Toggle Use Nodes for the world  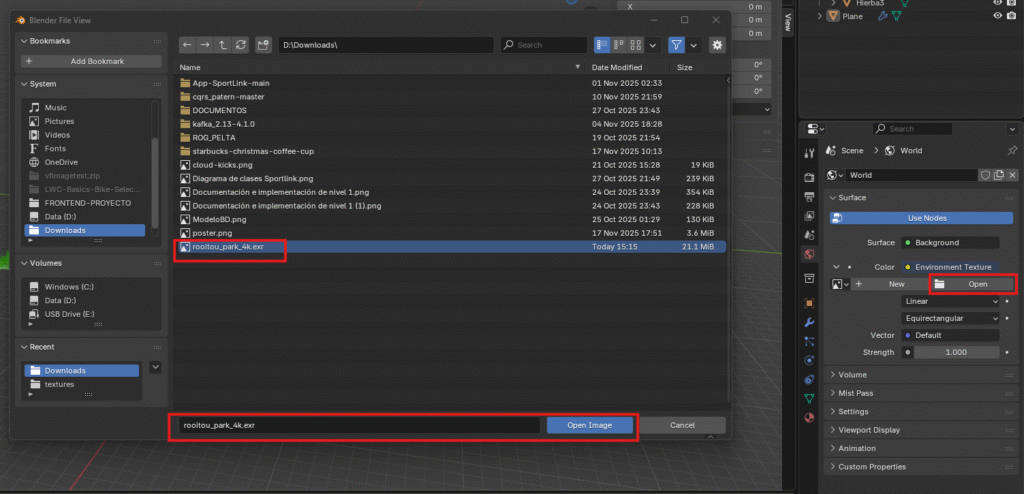pyautogui.click(x=921, y=218)
